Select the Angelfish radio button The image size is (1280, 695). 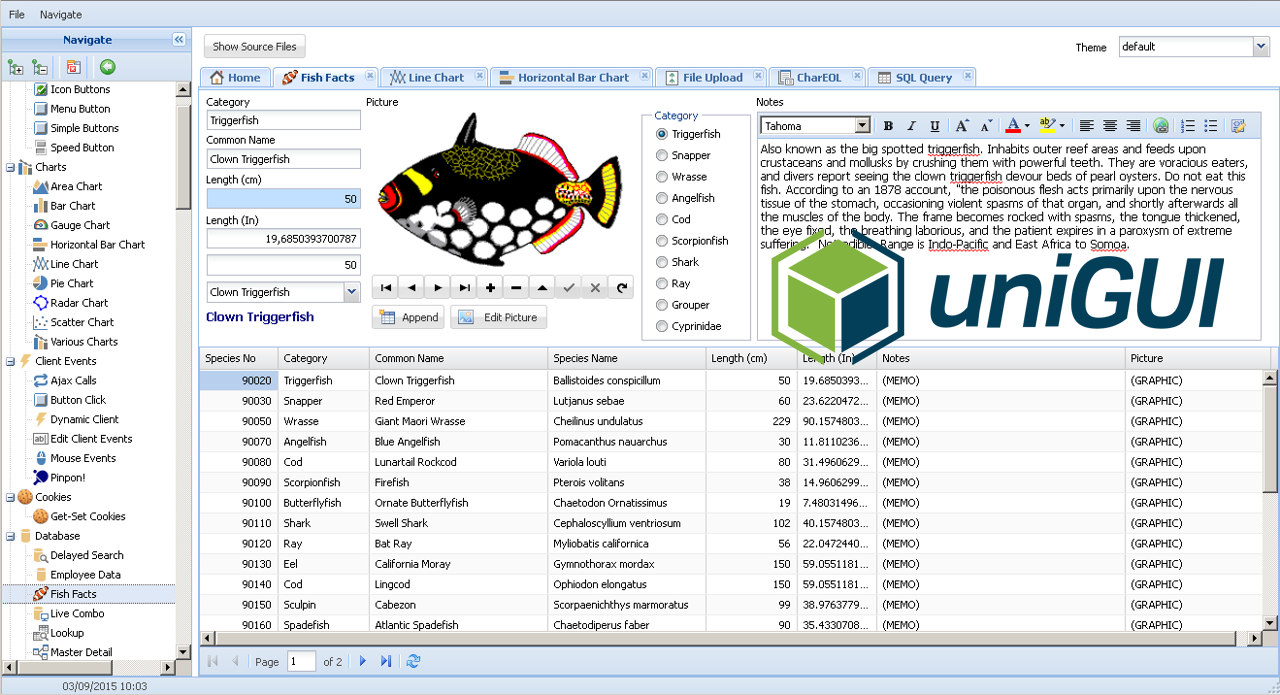click(x=661, y=198)
